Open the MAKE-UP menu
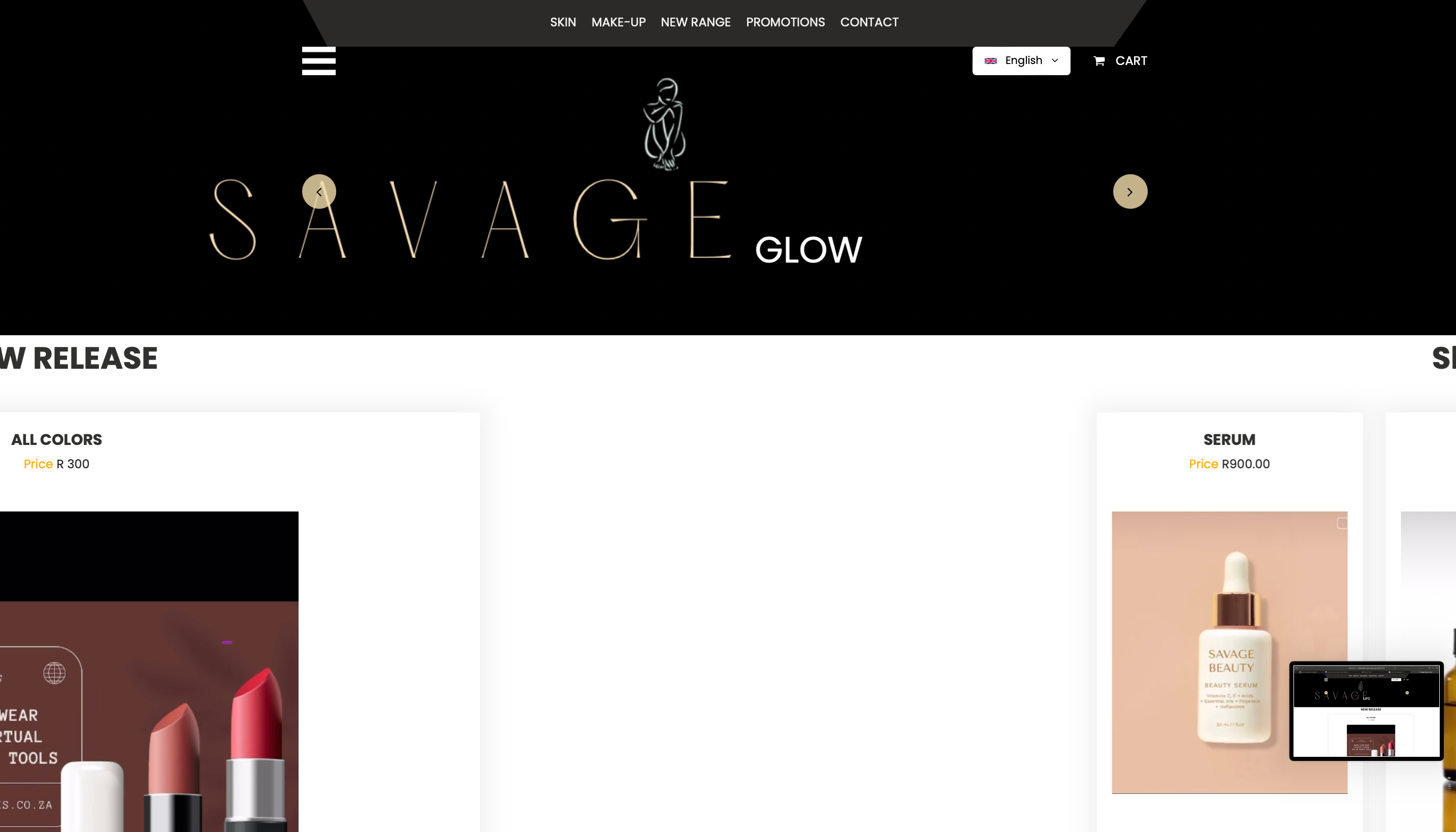1456x832 pixels. click(618, 22)
